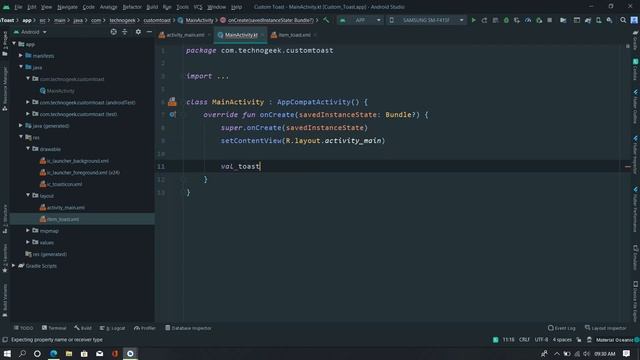
Task: Click the Collapse All icon in the Project panel
Action: pyautogui.click(x=125, y=32)
